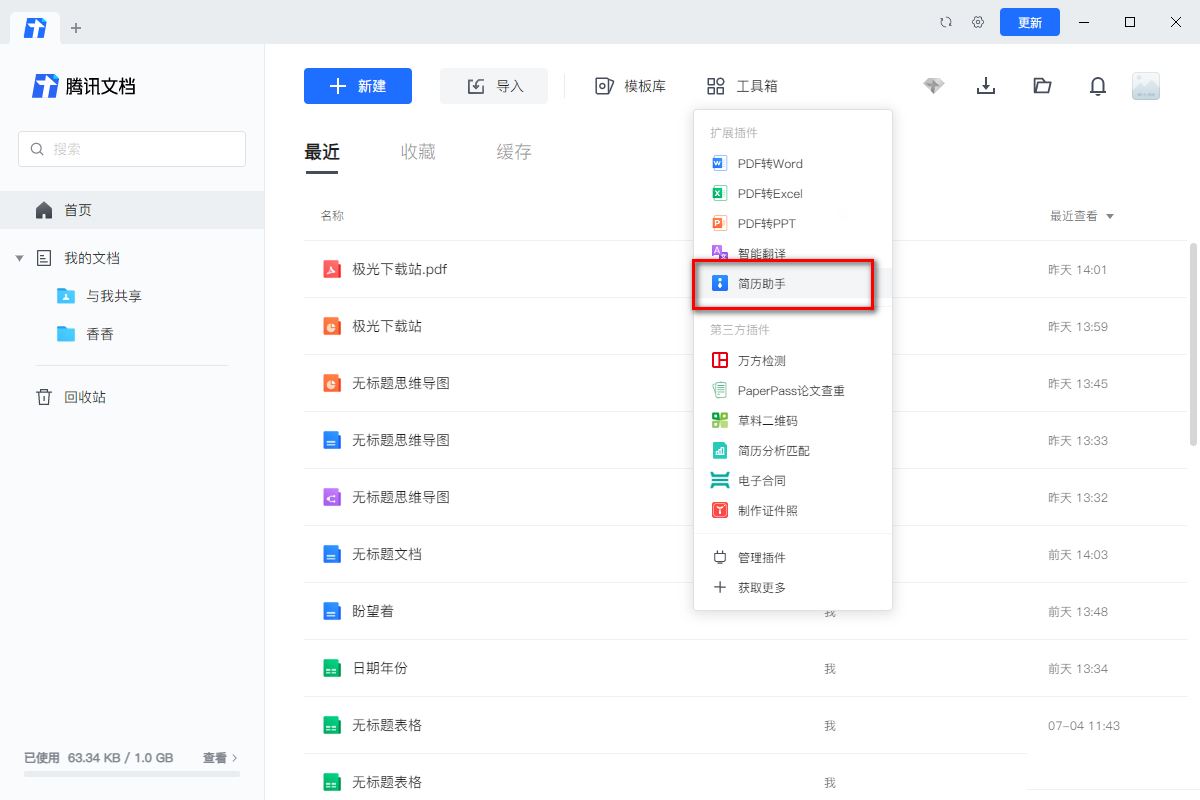Click 查看 storage usage link
The width and height of the screenshot is (1200, 800).
coord(220,758)
